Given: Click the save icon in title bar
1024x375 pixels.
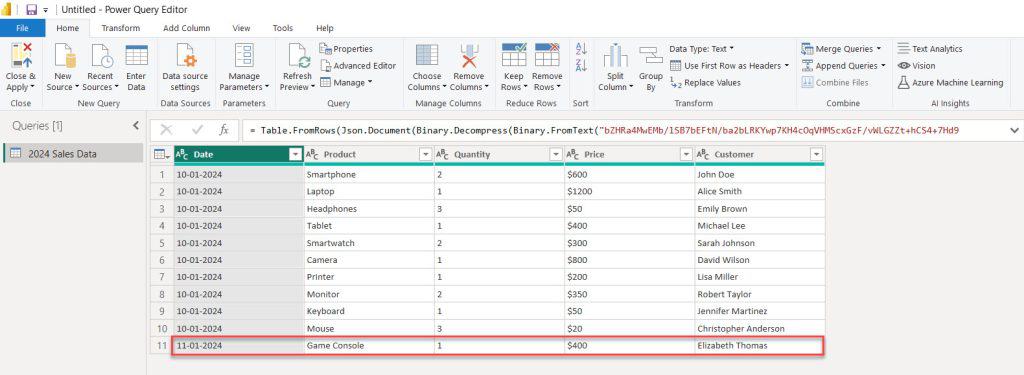Looking at the screenshot, I should click(31, 10).
